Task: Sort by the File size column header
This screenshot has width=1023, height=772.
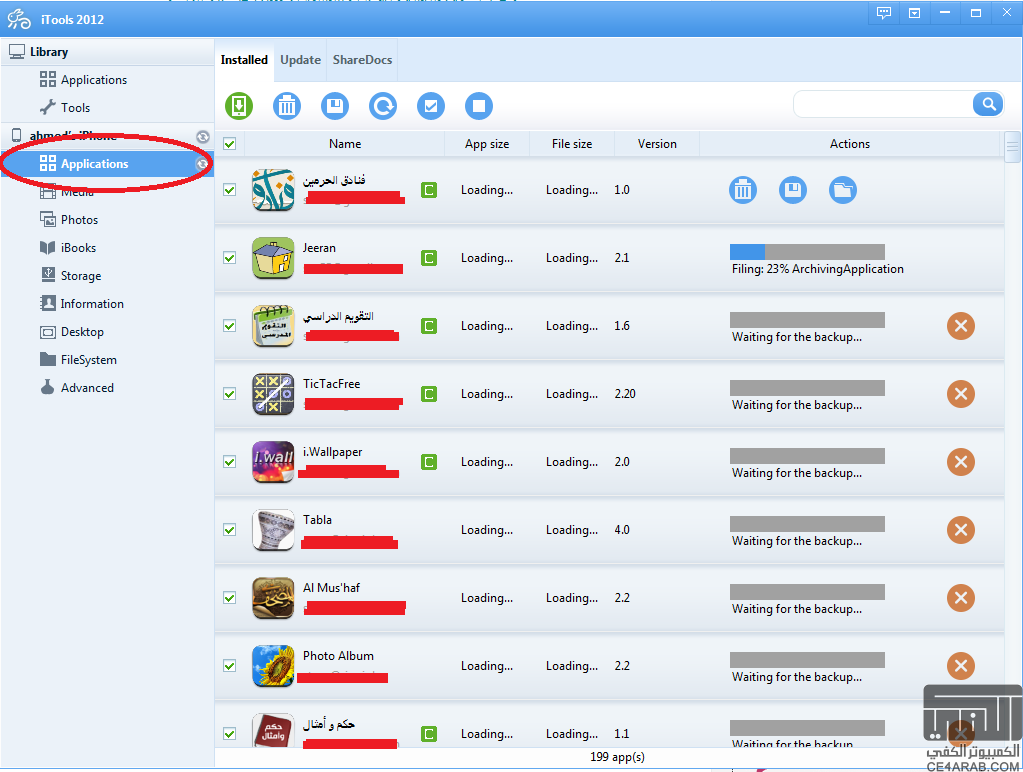Action: (572, 144)
